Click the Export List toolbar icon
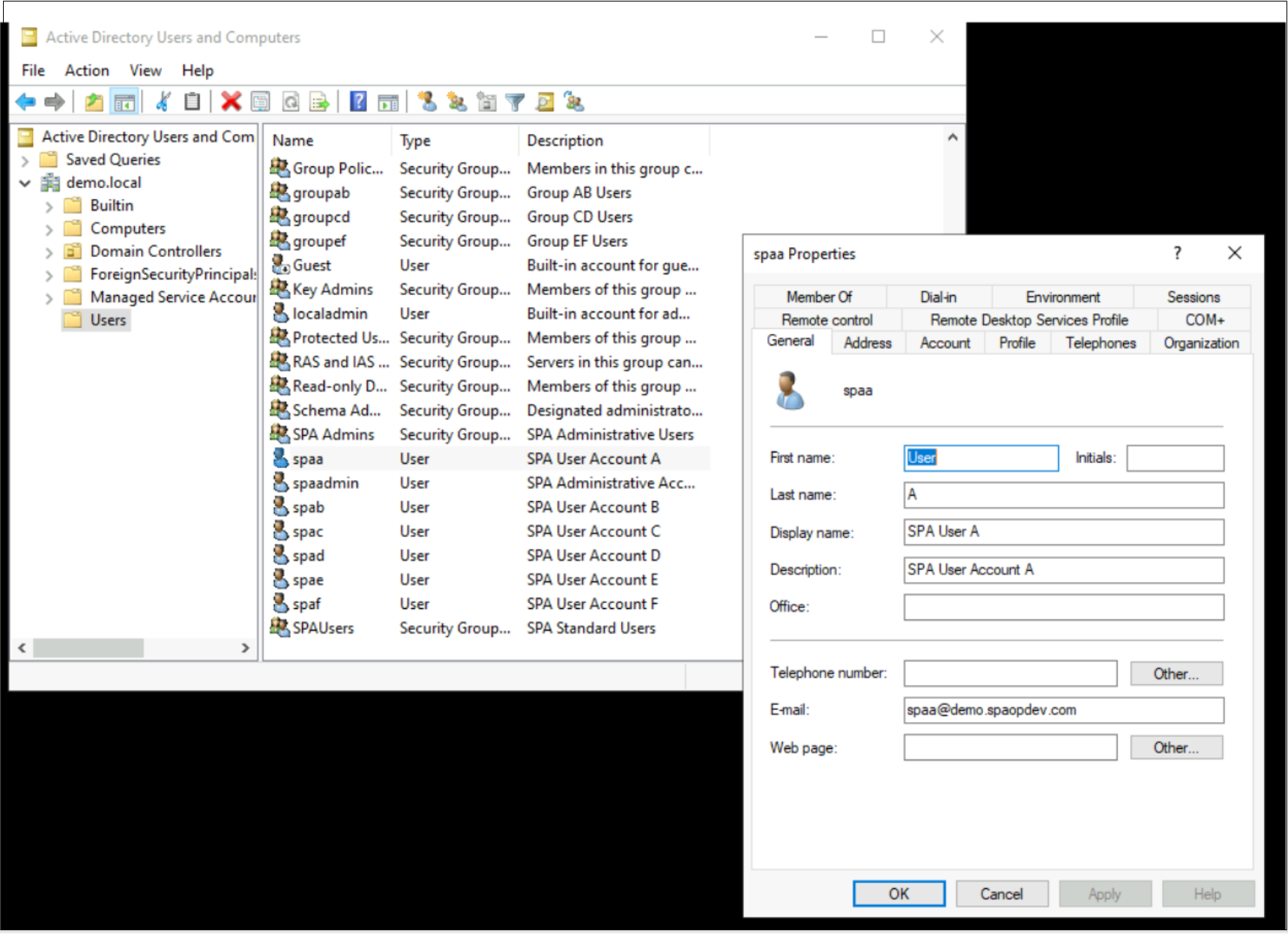 [320, 102]
